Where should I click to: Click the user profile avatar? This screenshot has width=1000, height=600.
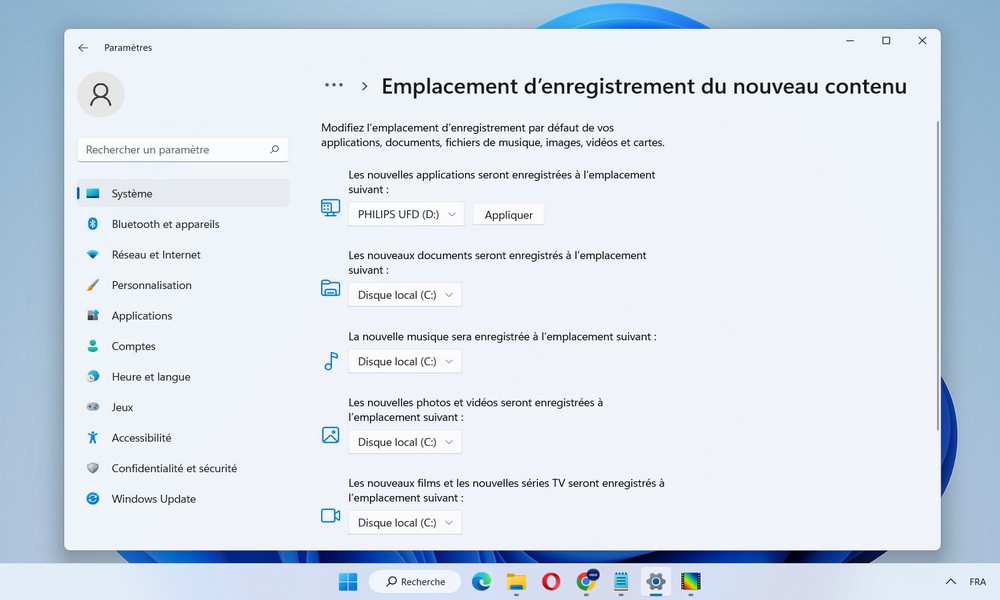coord(100,94)
